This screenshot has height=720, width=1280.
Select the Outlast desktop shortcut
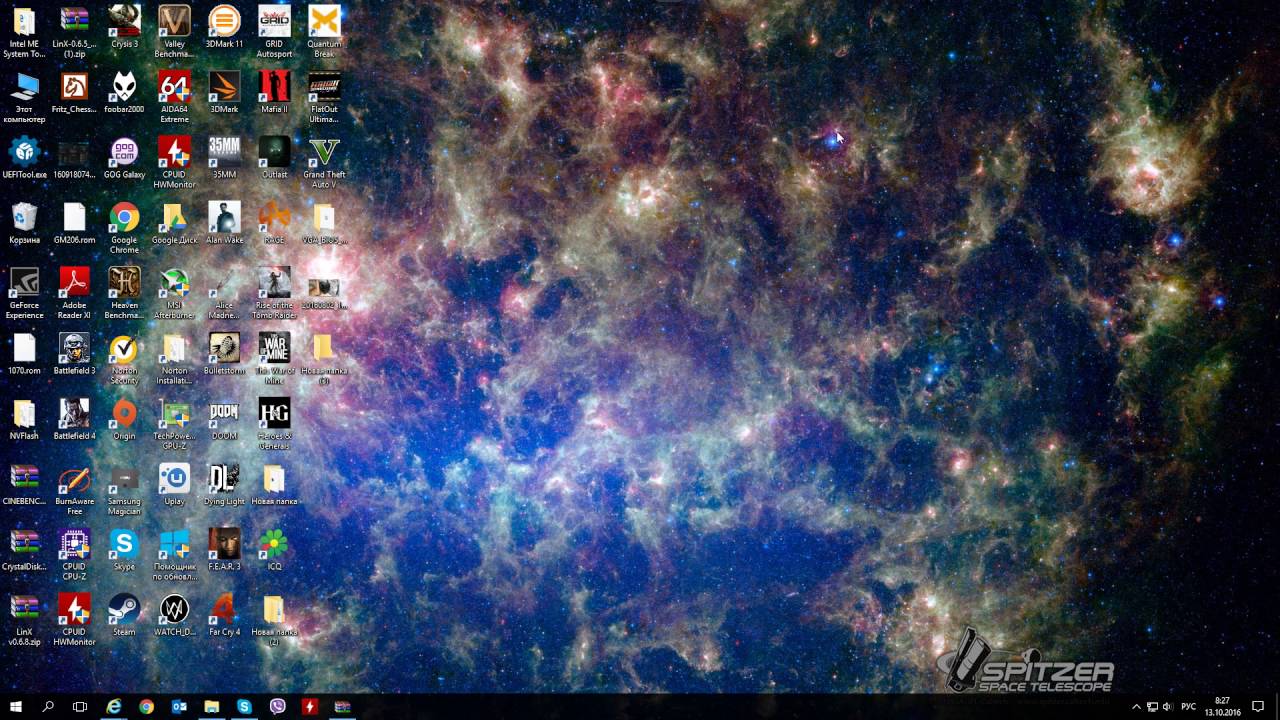point(274,158)
